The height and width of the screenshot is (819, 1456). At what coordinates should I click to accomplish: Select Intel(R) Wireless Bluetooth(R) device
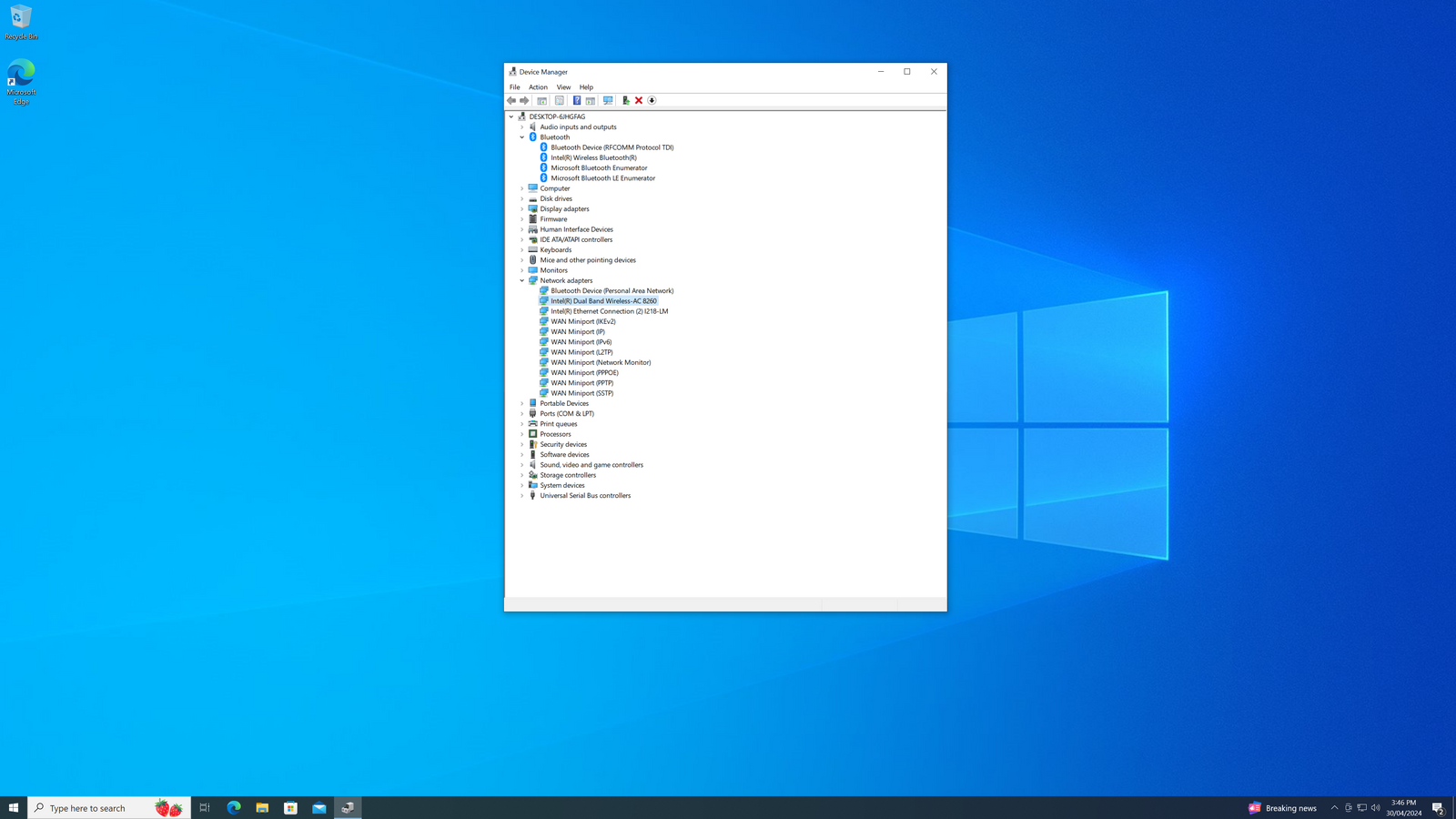click(x=593, y=157)
